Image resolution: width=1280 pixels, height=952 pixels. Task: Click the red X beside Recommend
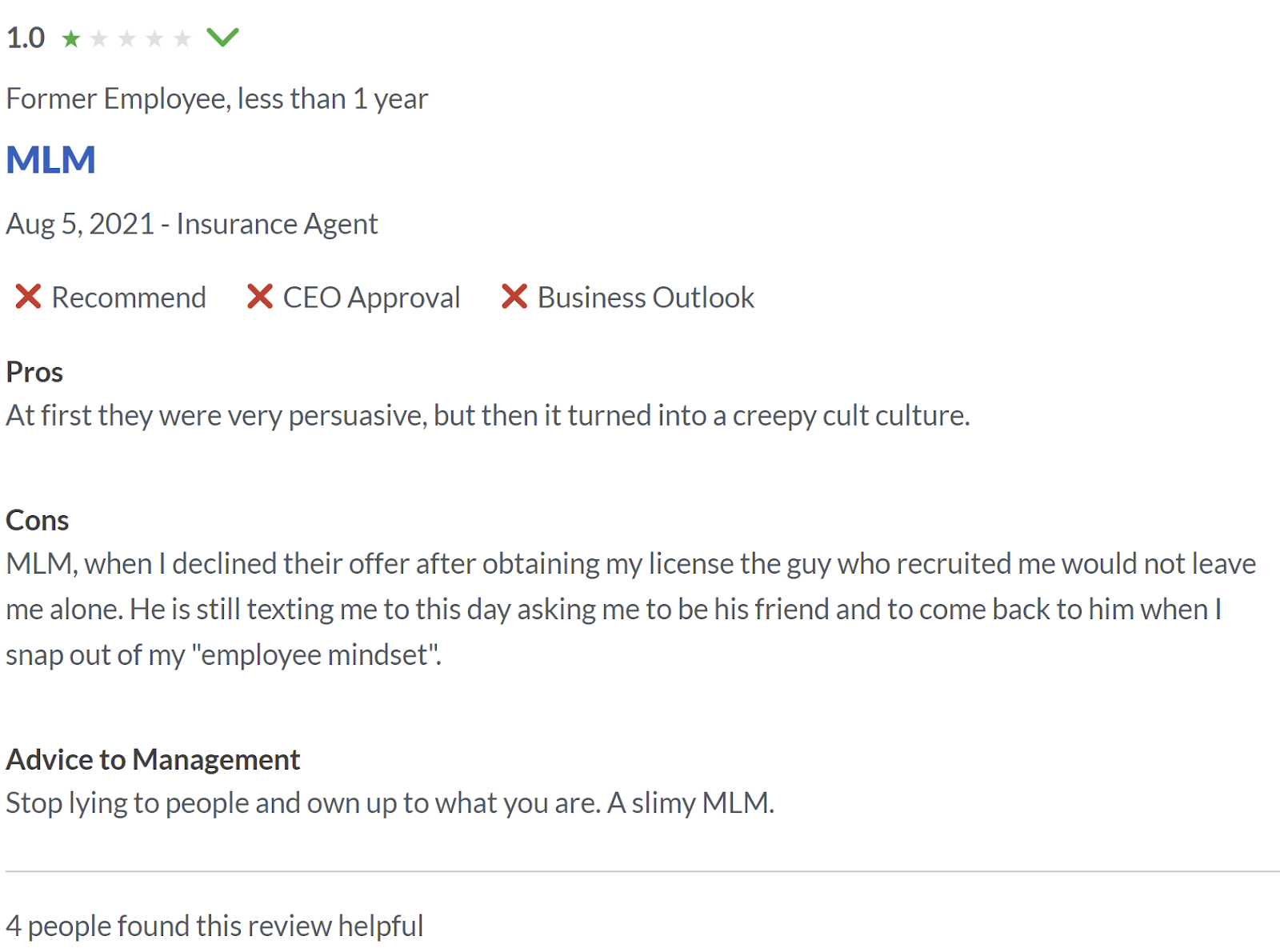[x=28, y=297]
